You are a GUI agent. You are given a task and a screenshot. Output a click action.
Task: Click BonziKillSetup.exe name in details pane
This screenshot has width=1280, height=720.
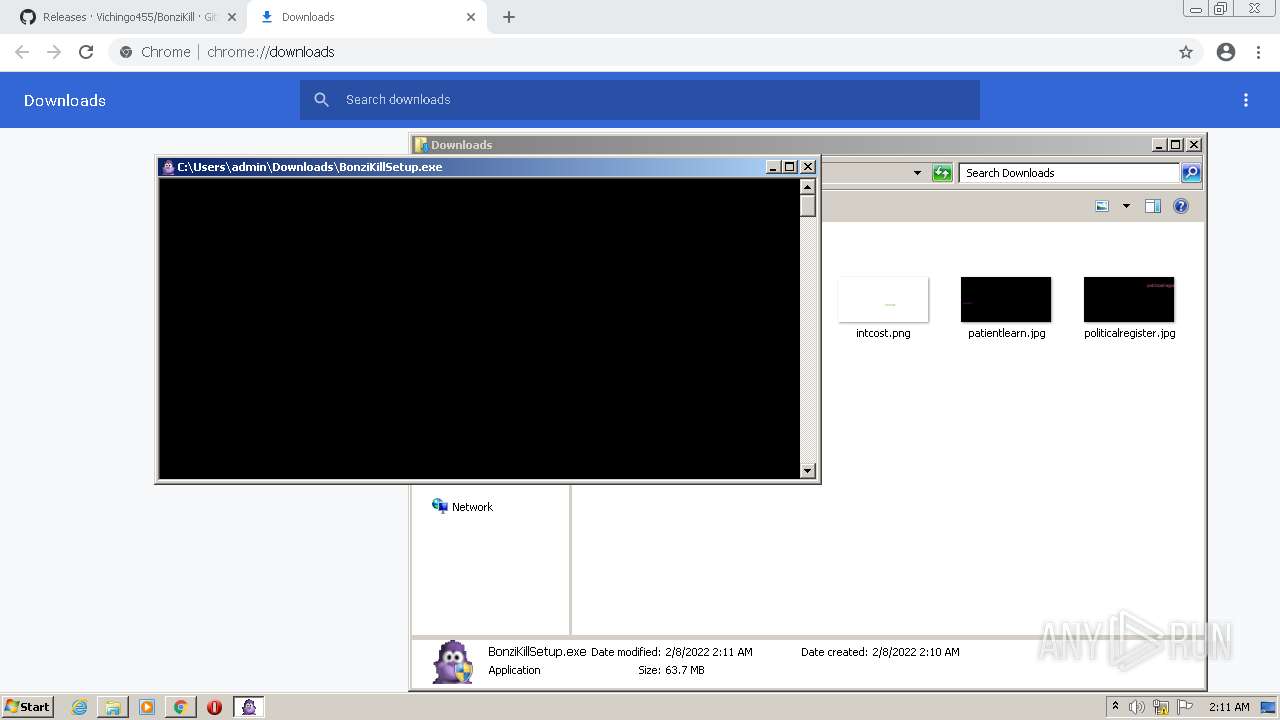coord(537,651)
